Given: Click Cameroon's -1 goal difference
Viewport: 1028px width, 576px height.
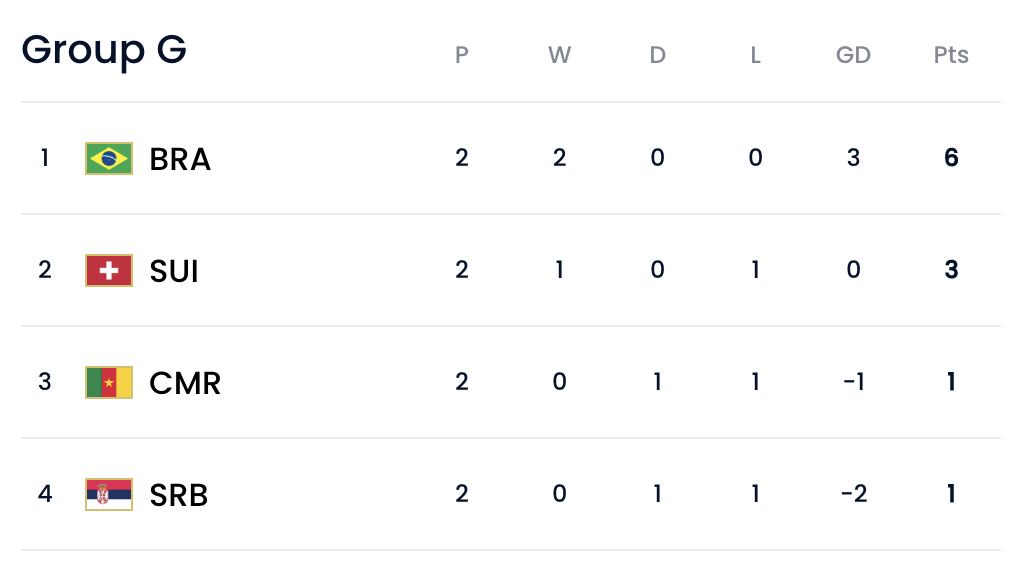Looking at the screenshot, I should pyautogui.click(x=854, y=382).
